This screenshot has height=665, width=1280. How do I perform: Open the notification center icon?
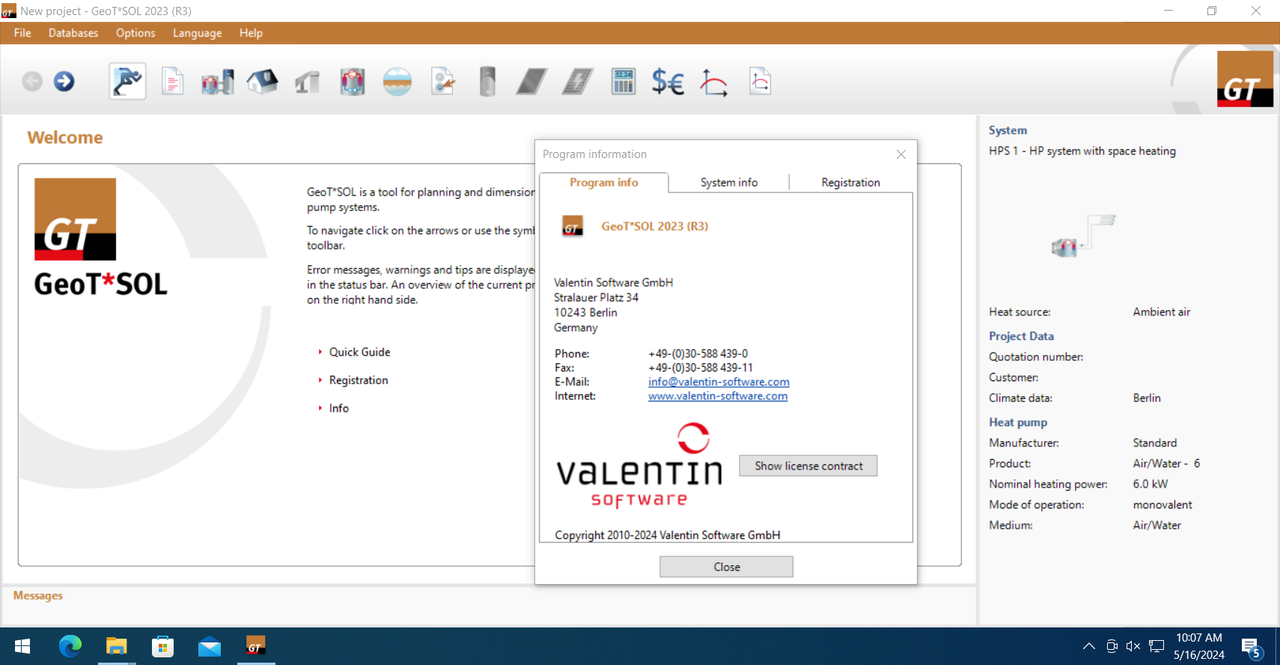tap(1250, 647)
